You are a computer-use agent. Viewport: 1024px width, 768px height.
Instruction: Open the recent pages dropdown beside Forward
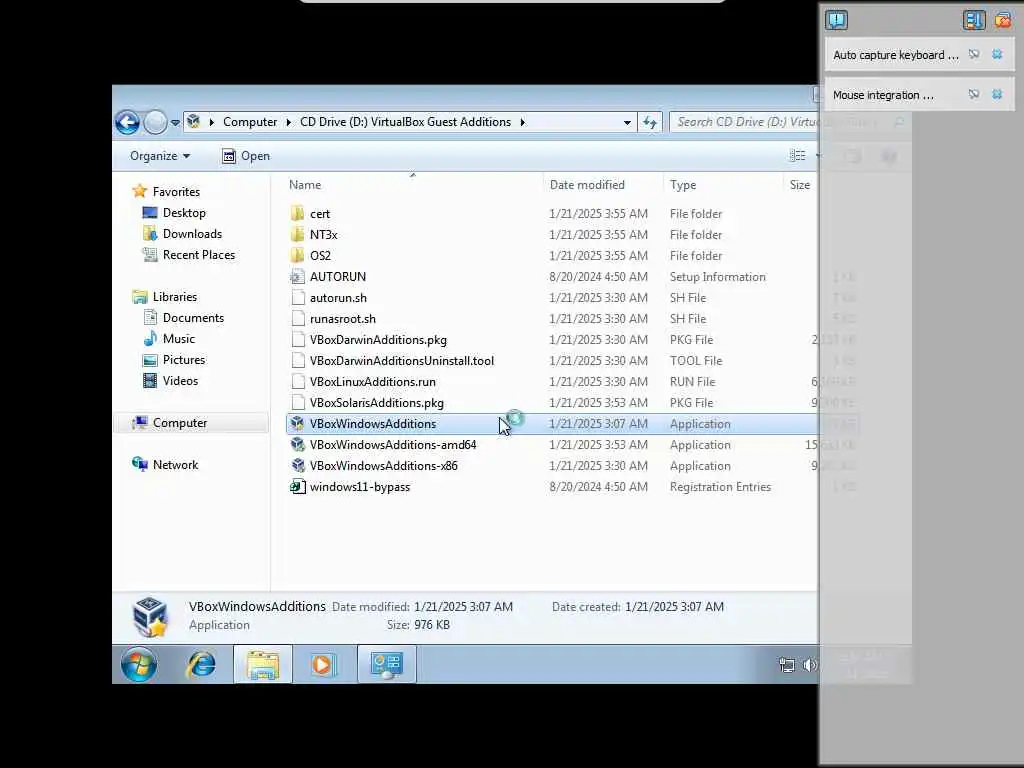point(175,122)
